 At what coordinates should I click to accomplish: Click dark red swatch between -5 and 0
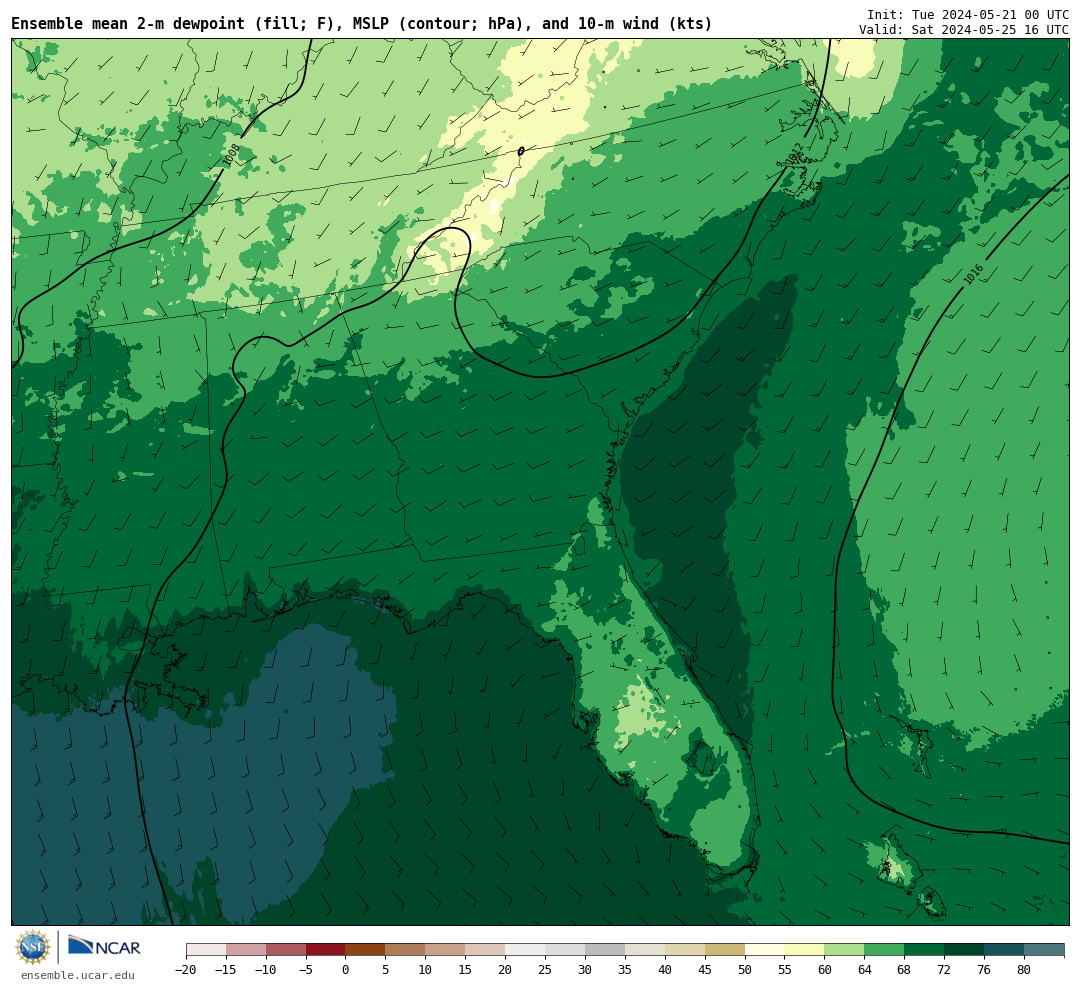(x=326, y=950)
